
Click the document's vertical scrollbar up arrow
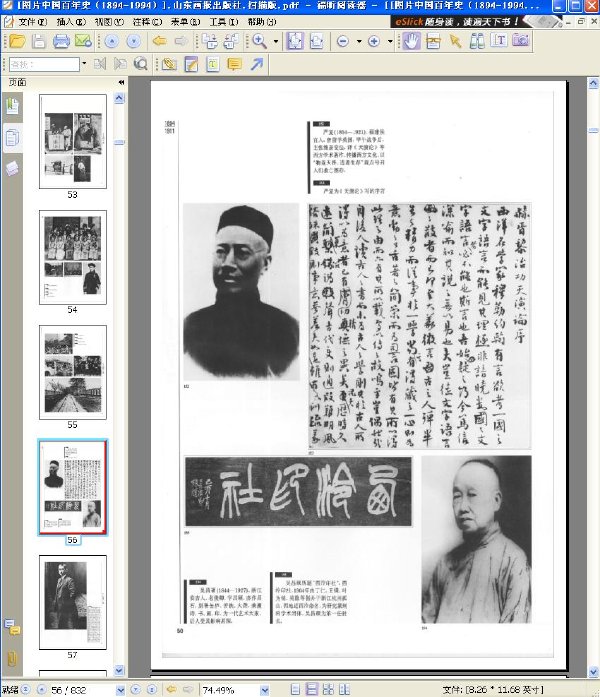[593, 83]
